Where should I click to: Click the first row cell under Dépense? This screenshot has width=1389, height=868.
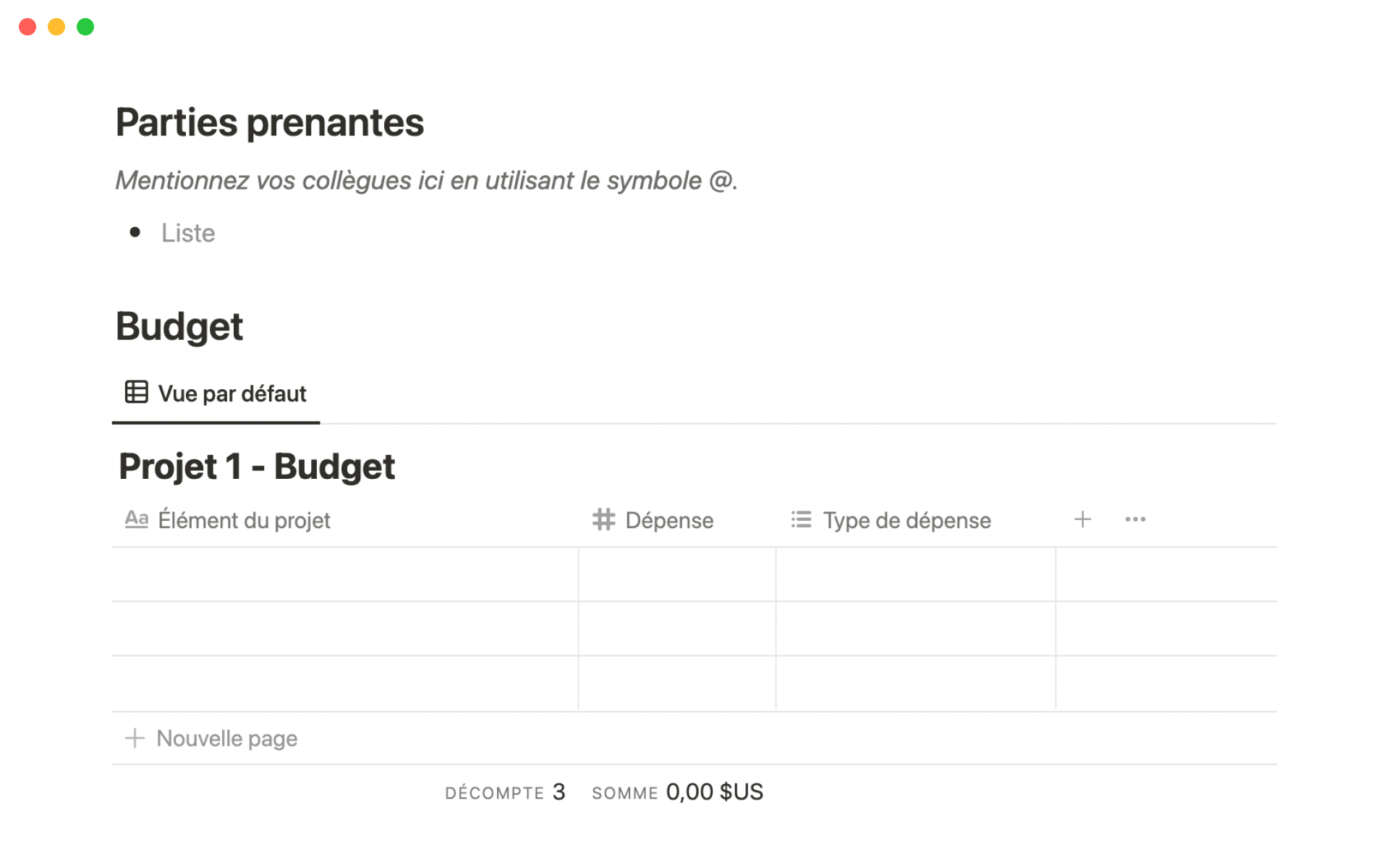pyautogui.click(x=677, y=574)
